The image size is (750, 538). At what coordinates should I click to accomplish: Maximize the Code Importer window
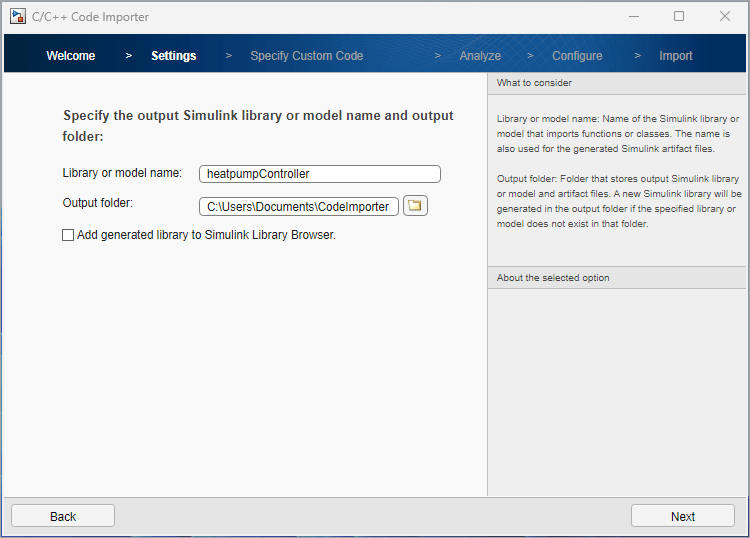tap(679, 16)
